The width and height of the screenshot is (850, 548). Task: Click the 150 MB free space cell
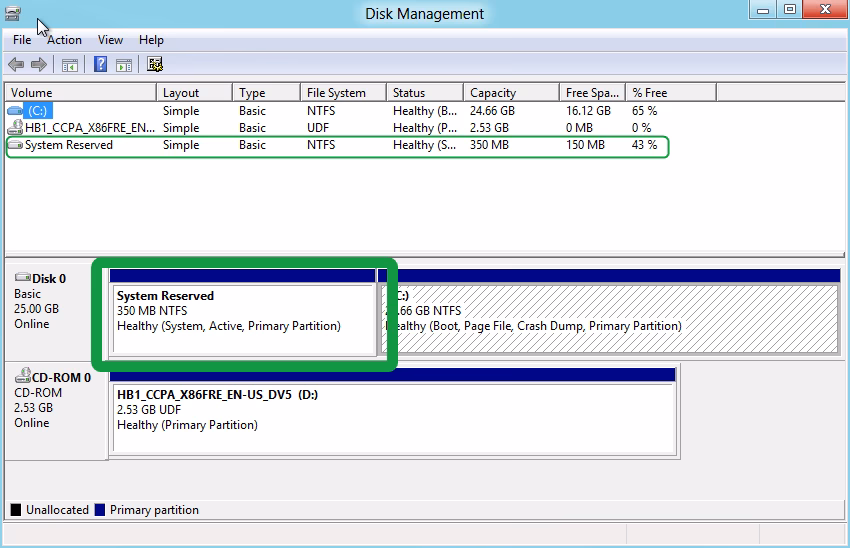[585, 145]
